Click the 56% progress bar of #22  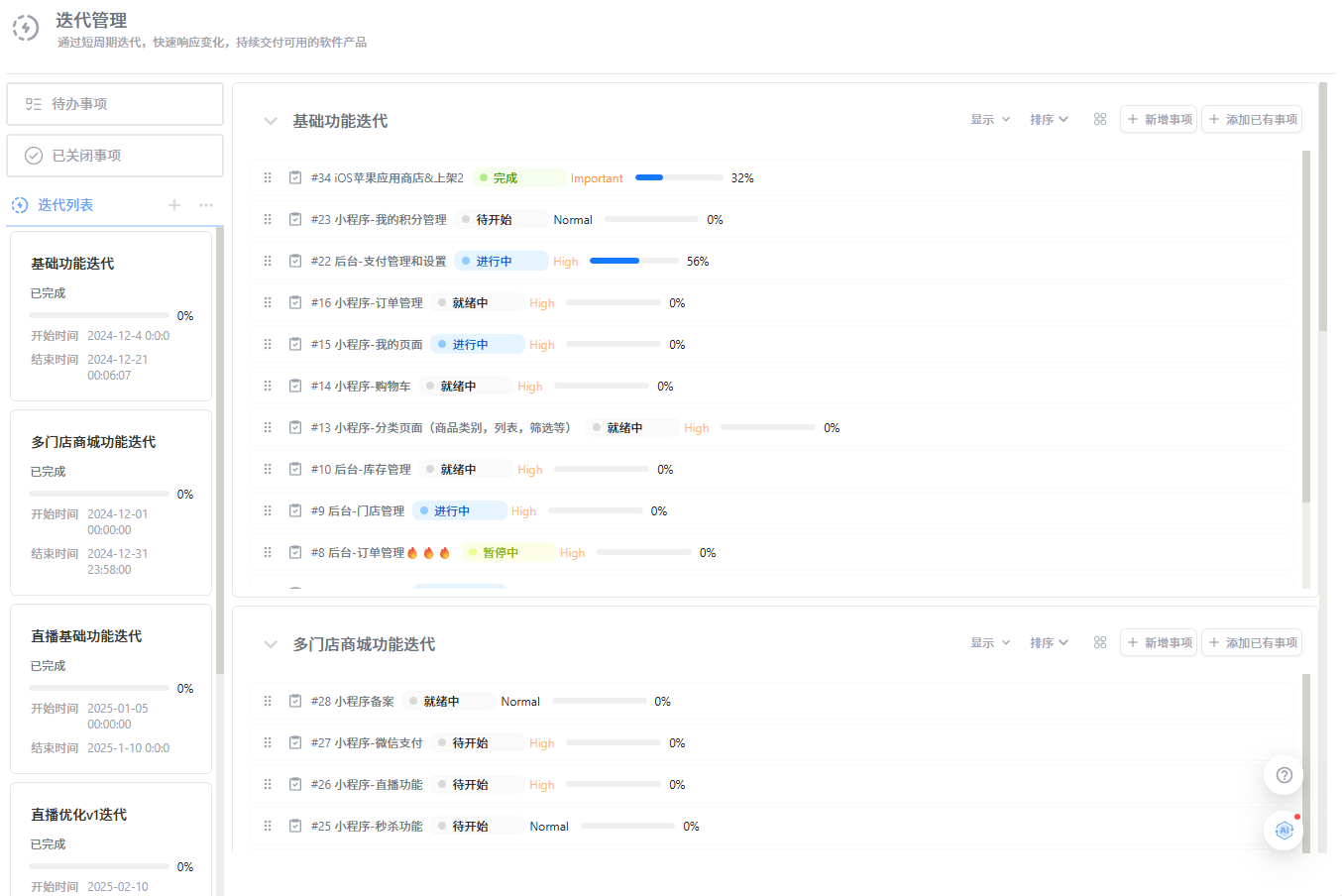pyautogui.click(x=634, y=261)
